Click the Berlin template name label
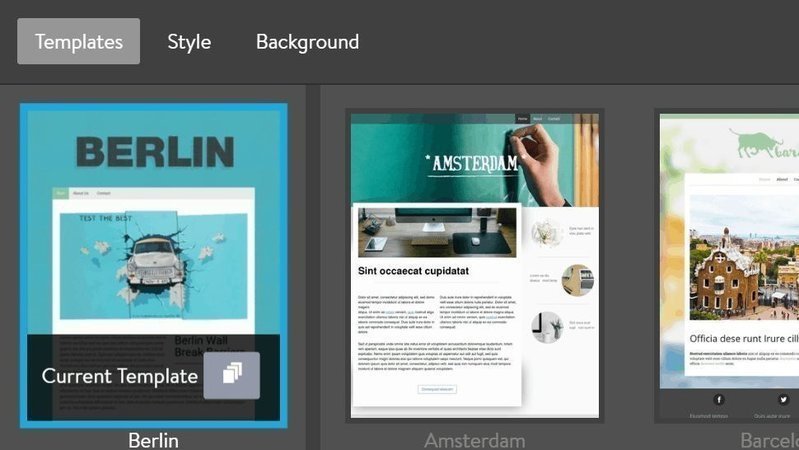The image size is (799, 450). (153, 440)
